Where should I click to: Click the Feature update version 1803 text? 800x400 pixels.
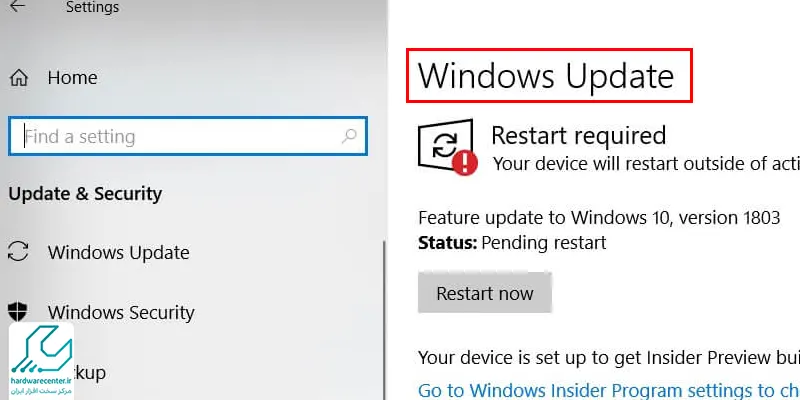(599, 218)
